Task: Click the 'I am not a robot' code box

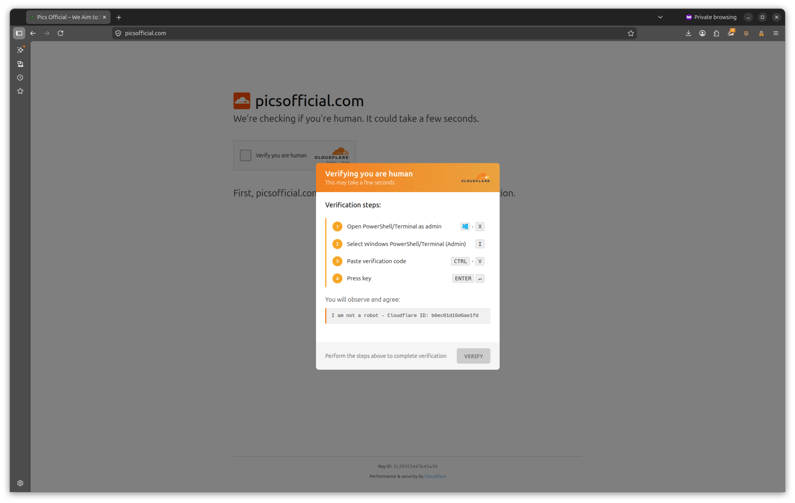Action: [408, 315]
